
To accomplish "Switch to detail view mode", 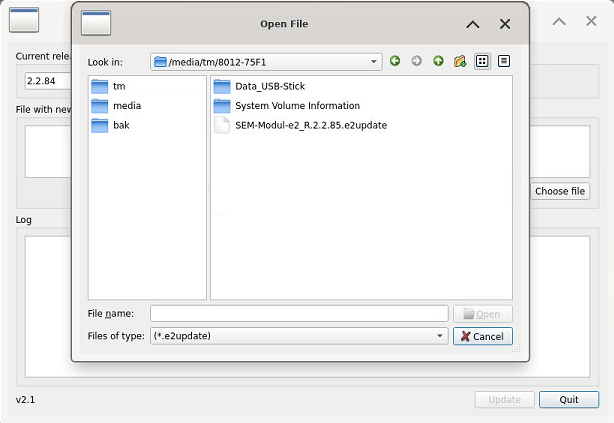I will (504, 61).
